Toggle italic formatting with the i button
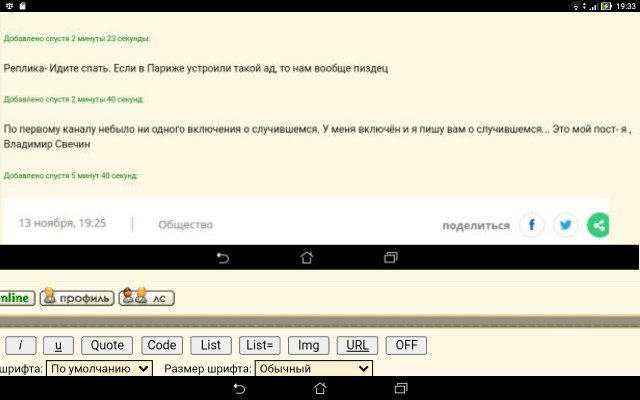This screenshot has width=640, height=400. (x=21, y=345)
